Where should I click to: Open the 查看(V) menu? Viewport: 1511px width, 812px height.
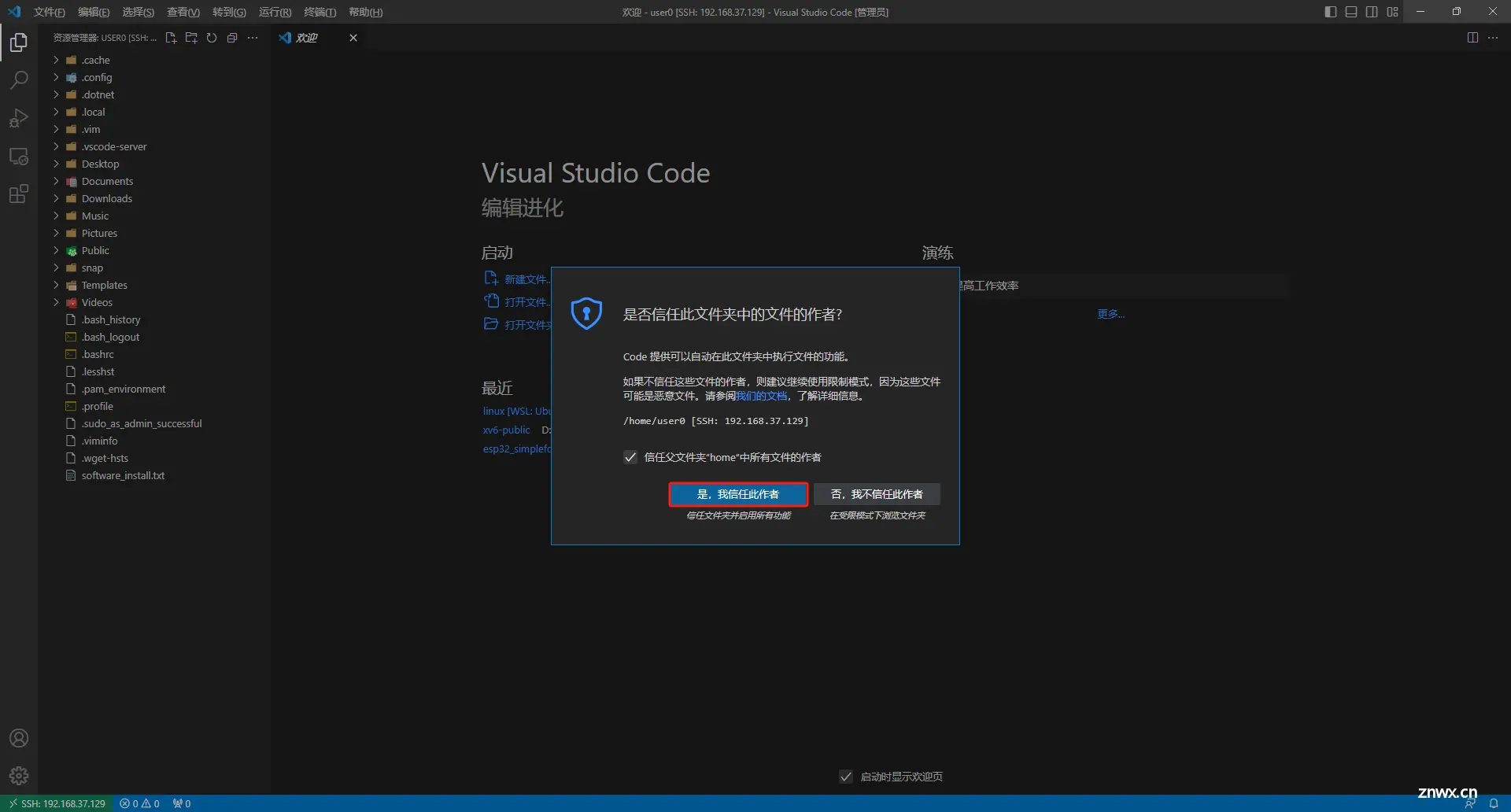point(183,12)
